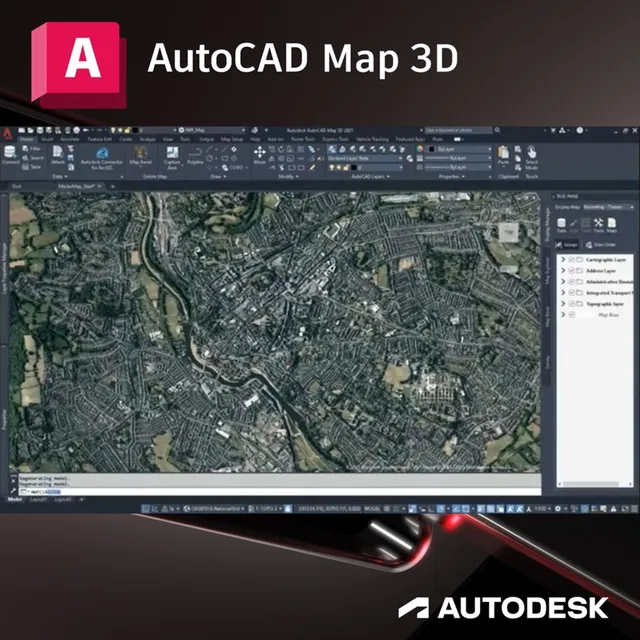Click the Capture Area icon
The image size is (640, 640).
click(x=172, y=157)
